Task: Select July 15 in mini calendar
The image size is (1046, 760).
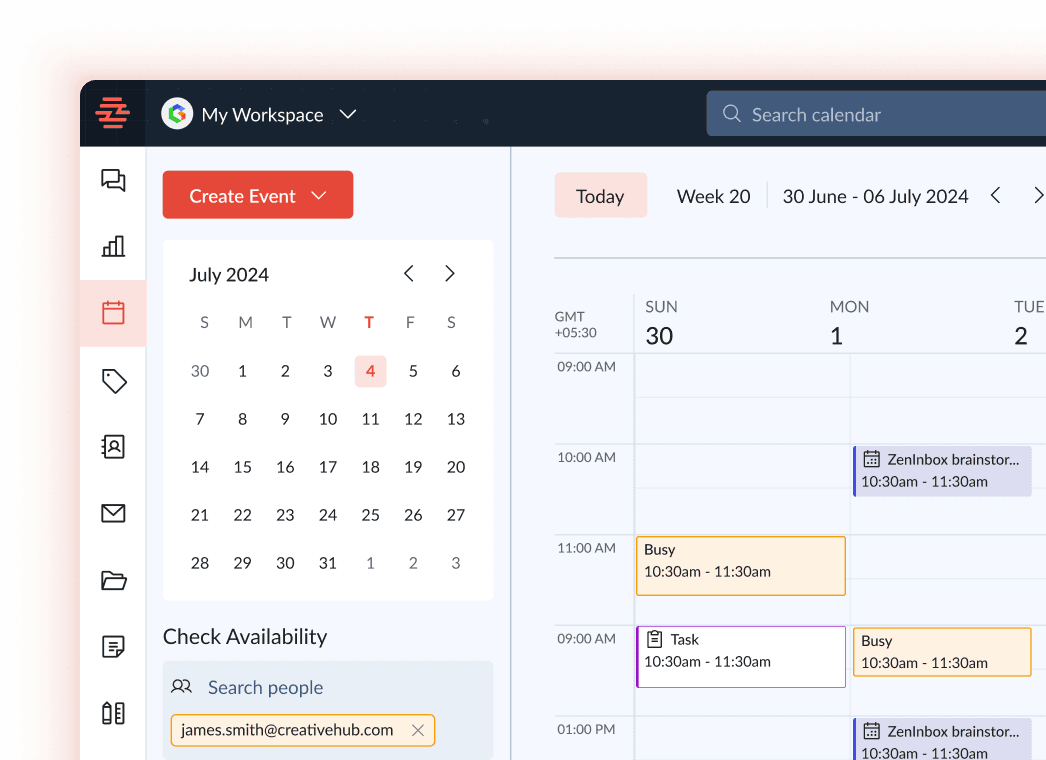Action: click(x=242, y=467)
